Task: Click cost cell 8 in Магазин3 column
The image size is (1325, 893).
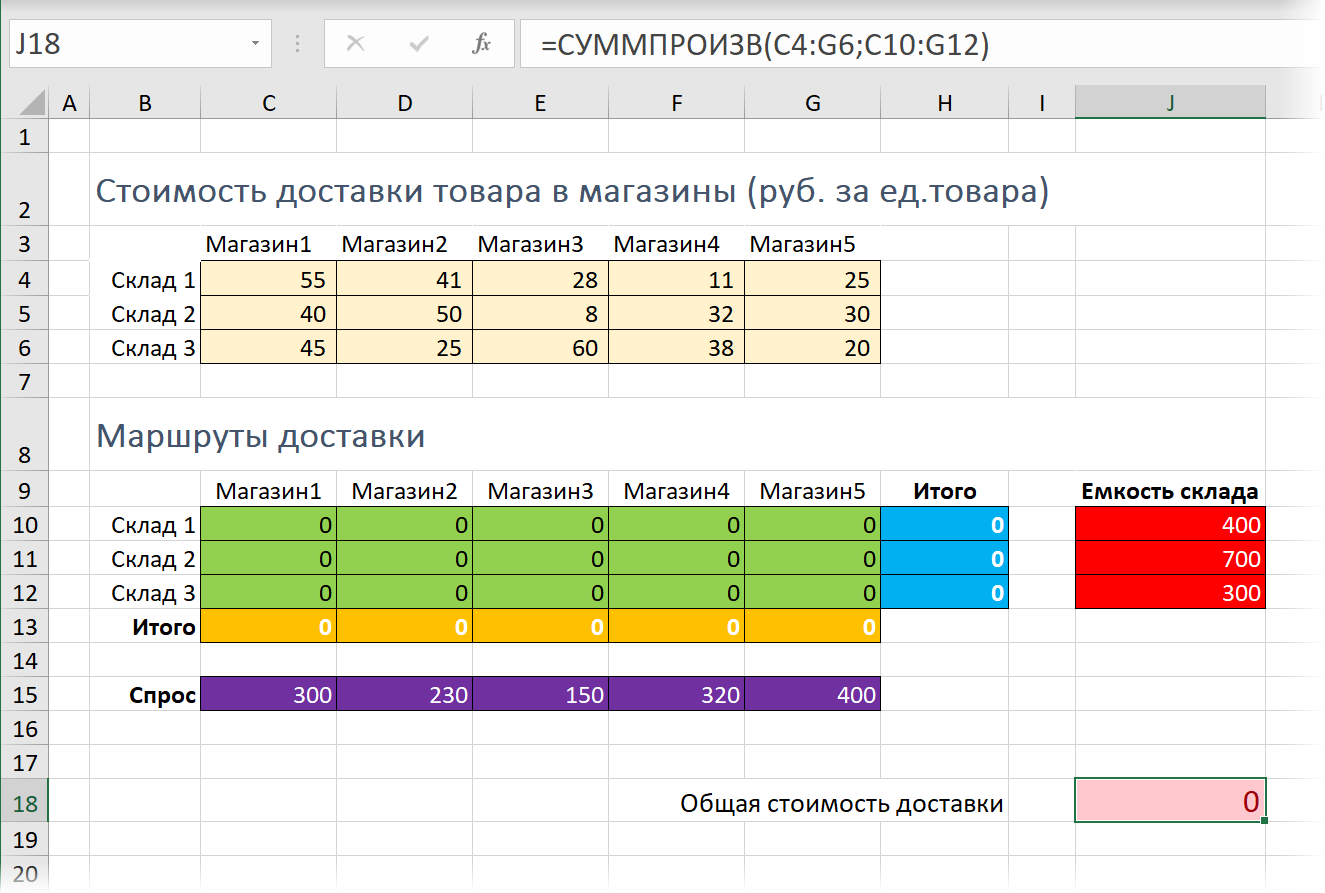Action: click(x=540, y=314)
